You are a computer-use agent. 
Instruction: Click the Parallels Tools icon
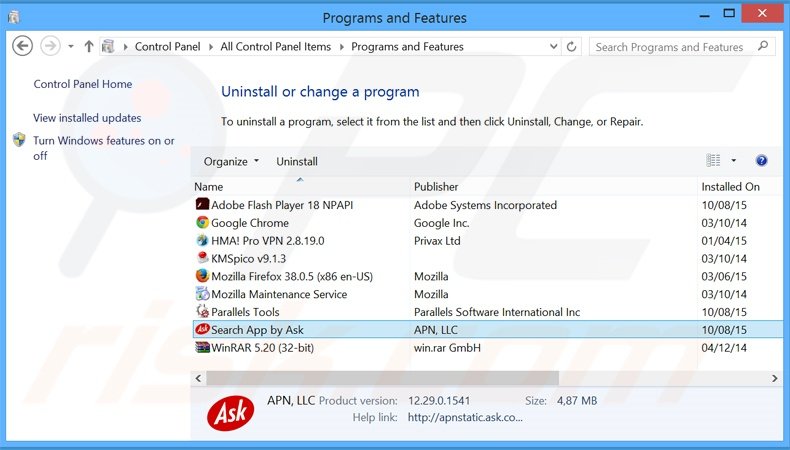[x=202, y=311]
